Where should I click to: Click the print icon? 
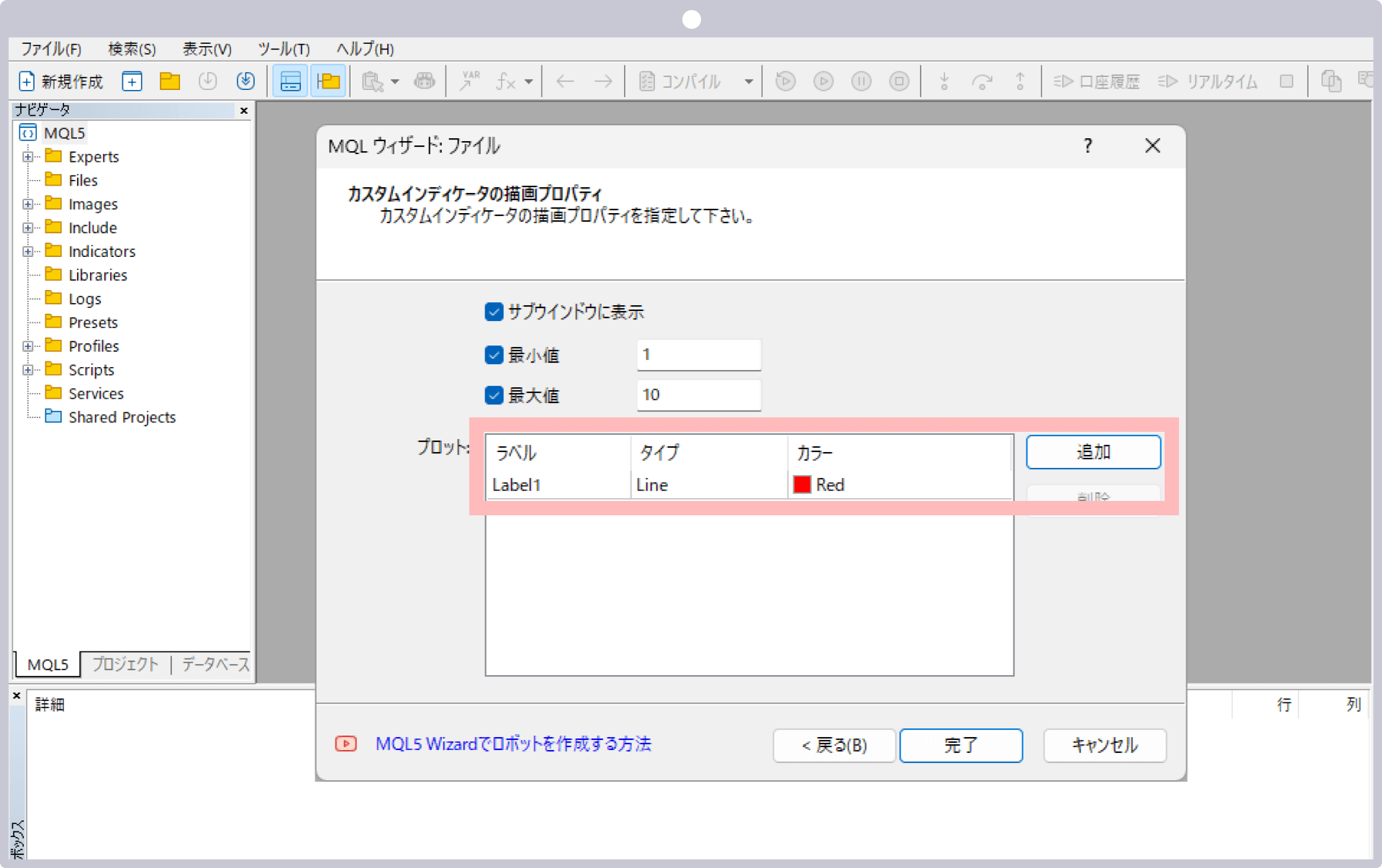click(425, 81)
